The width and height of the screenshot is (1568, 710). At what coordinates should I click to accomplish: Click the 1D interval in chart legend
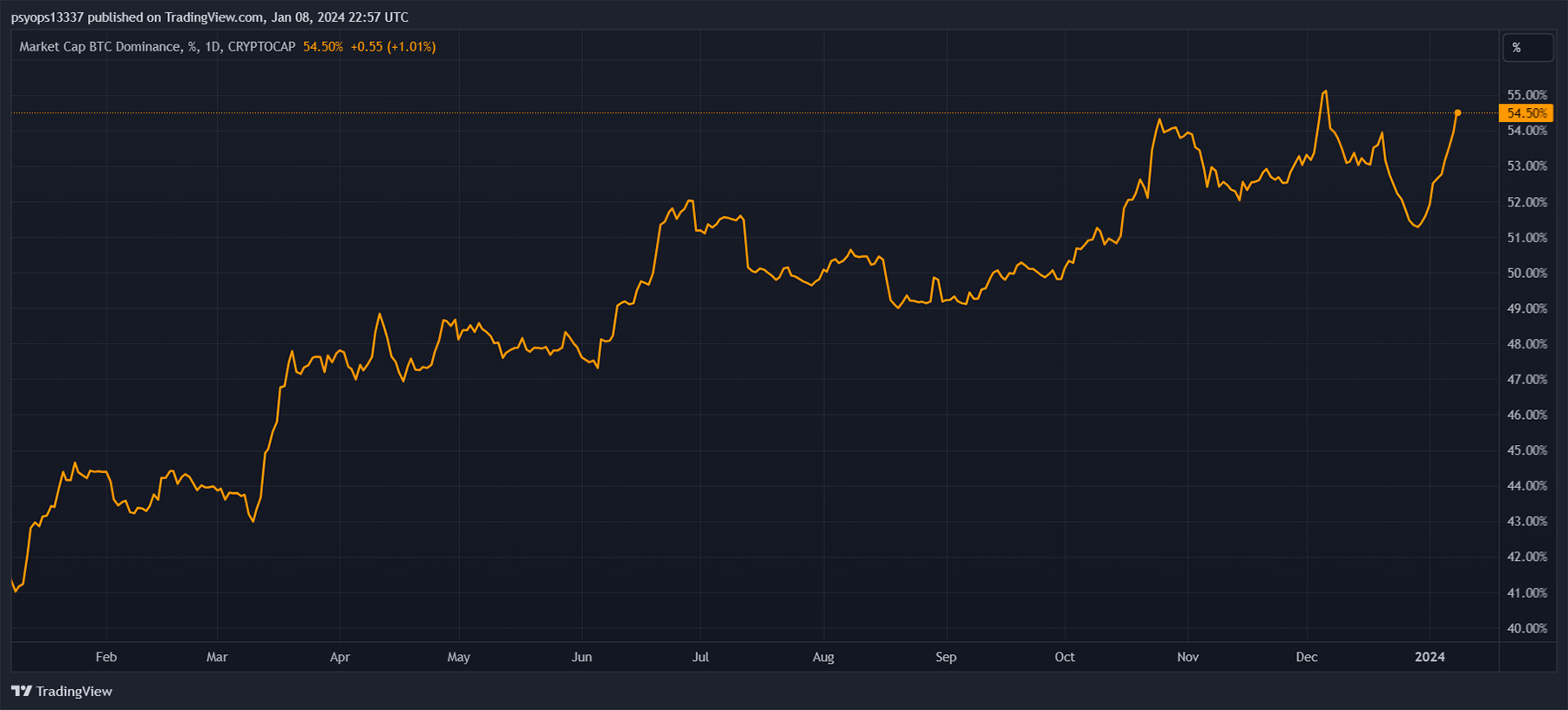point(213,47)
